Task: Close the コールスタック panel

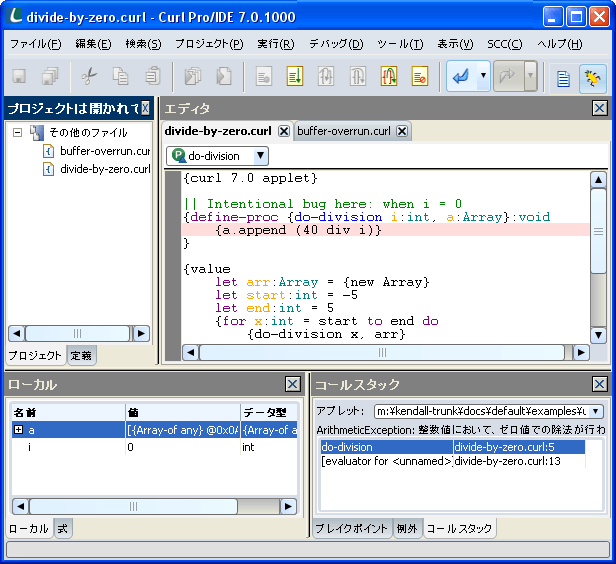Action: coord(600,384)
